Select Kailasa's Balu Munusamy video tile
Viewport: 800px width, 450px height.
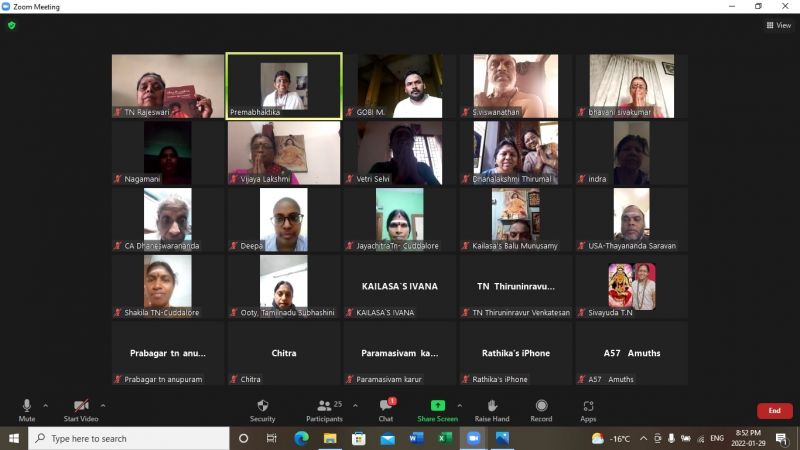pos(516,220)
